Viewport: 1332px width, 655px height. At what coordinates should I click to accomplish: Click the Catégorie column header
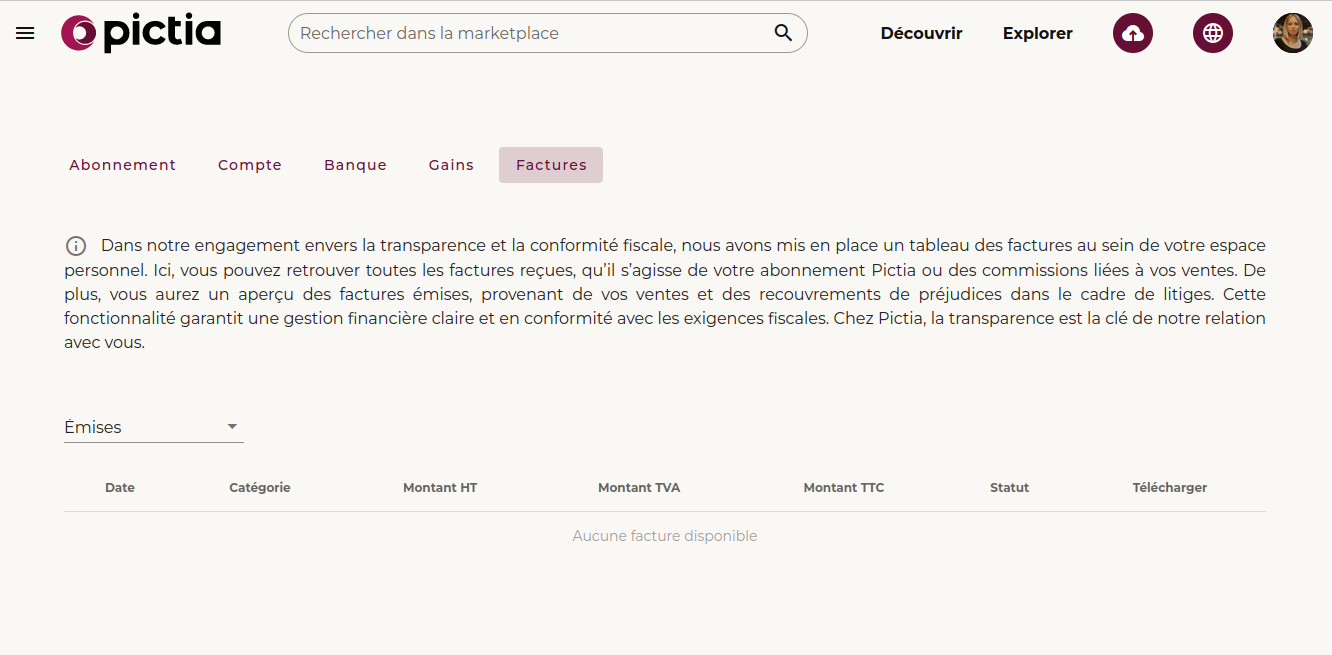click(260, 488)
